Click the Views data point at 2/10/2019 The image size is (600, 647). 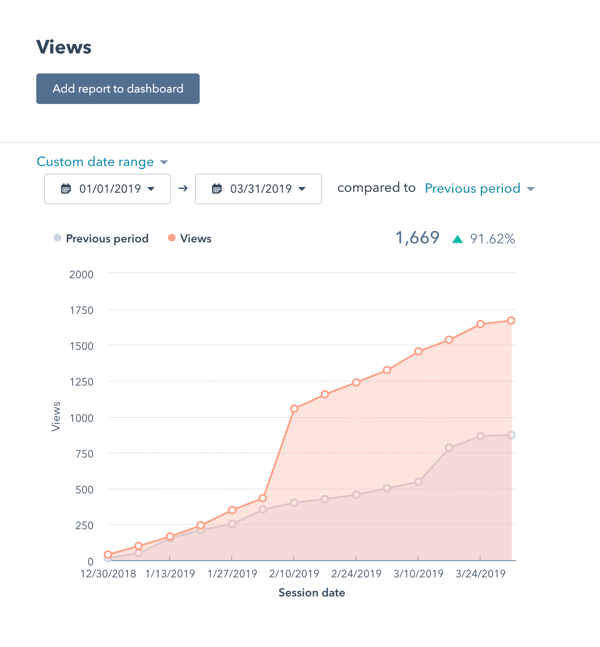click(294, 409)
